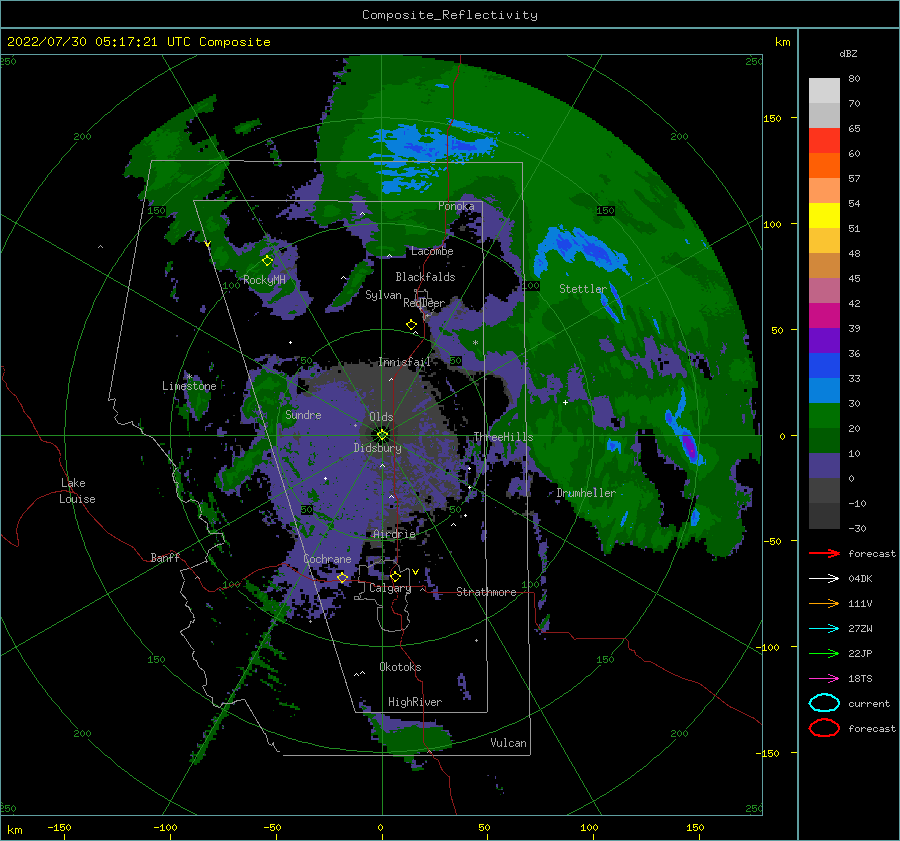Click the 33 dBZ blue color swatch
Viewport: 900px width, 841px height.
click(x=824, y=391)
